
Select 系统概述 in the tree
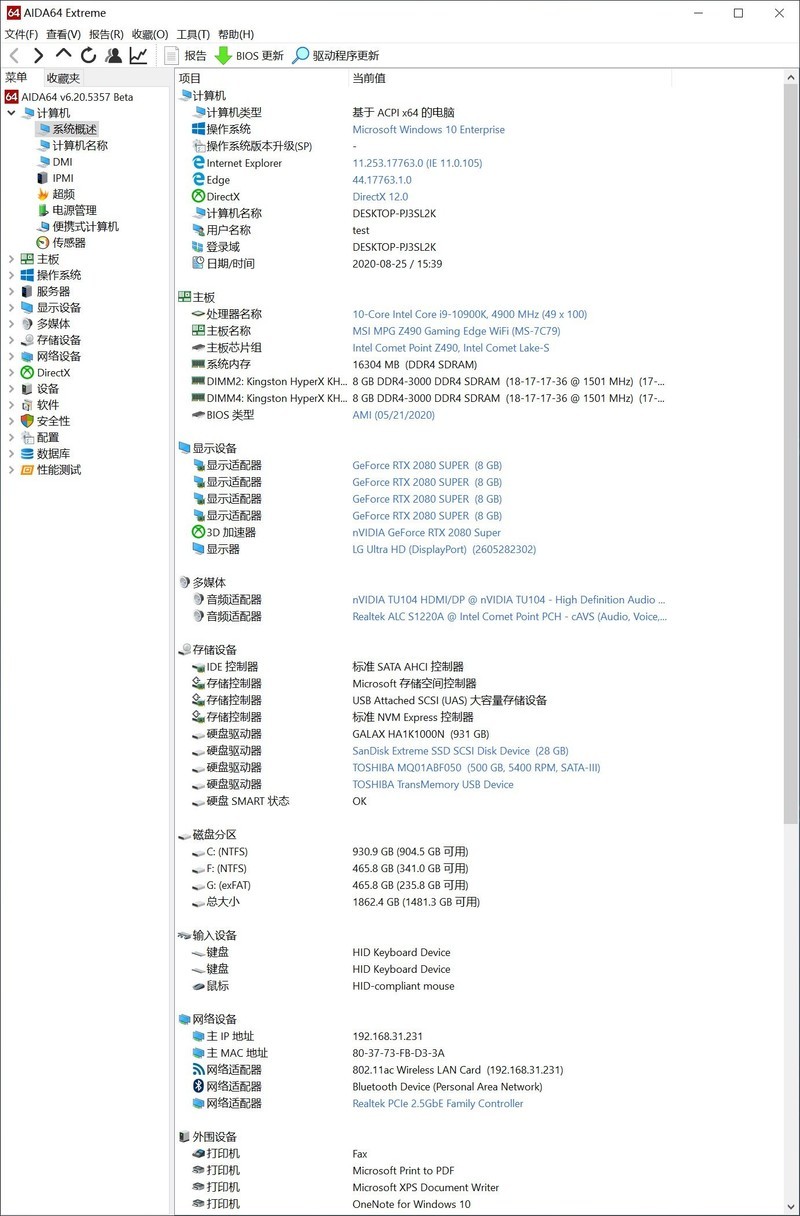coord(74,129)
